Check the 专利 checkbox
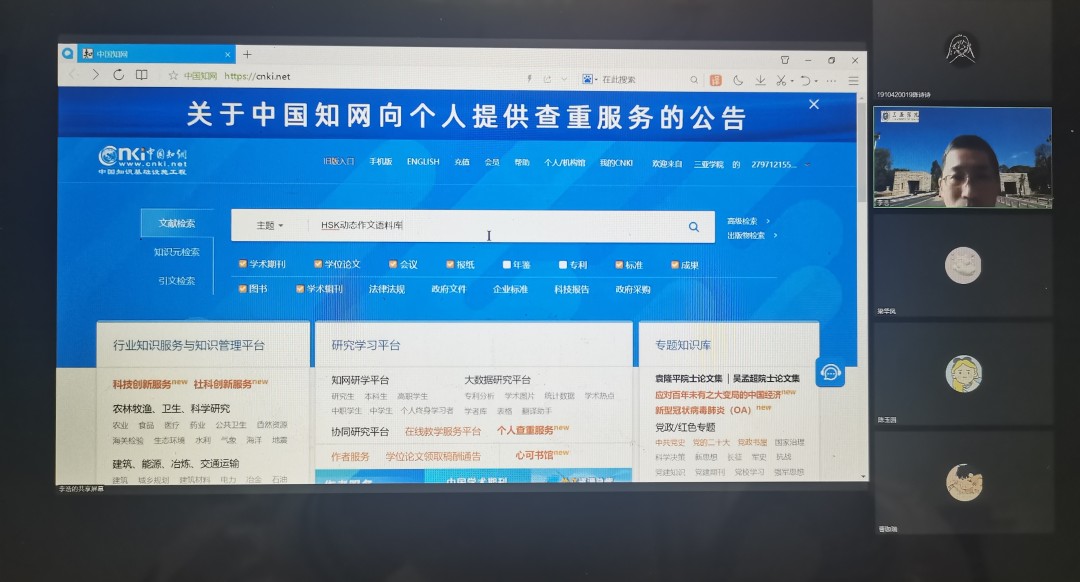This screenshot has width=1080, height=582. [x=563, y=265]
